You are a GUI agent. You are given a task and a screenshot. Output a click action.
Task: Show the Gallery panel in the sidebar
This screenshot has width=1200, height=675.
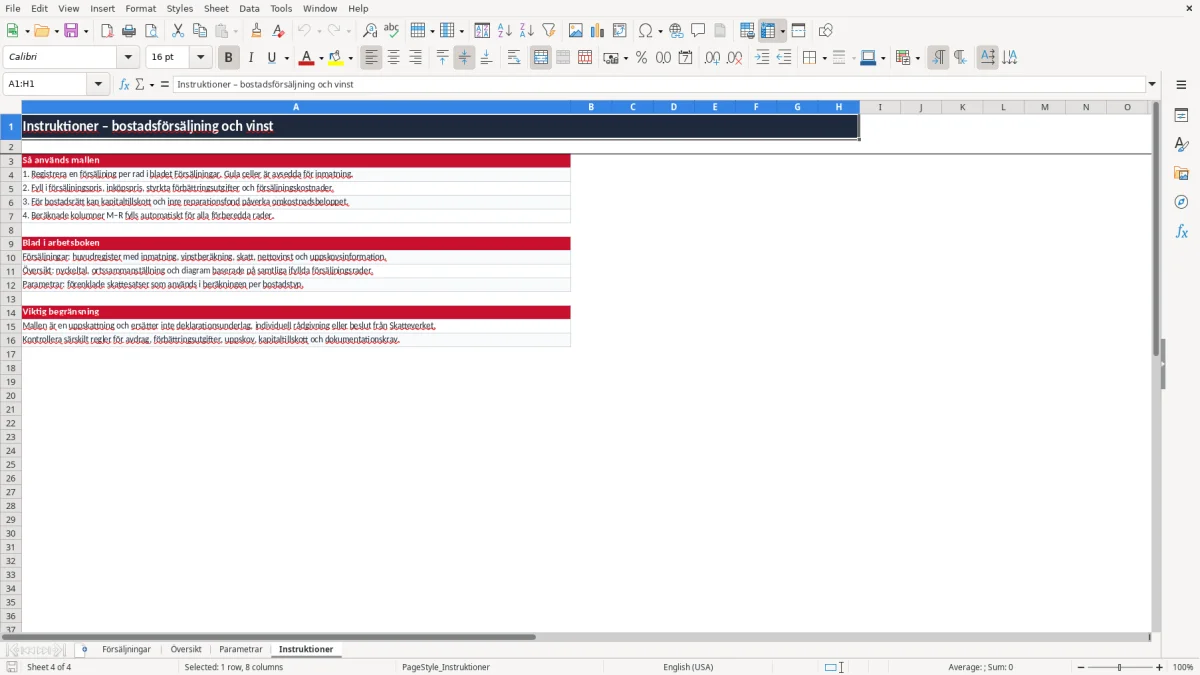pos(1181,173)
